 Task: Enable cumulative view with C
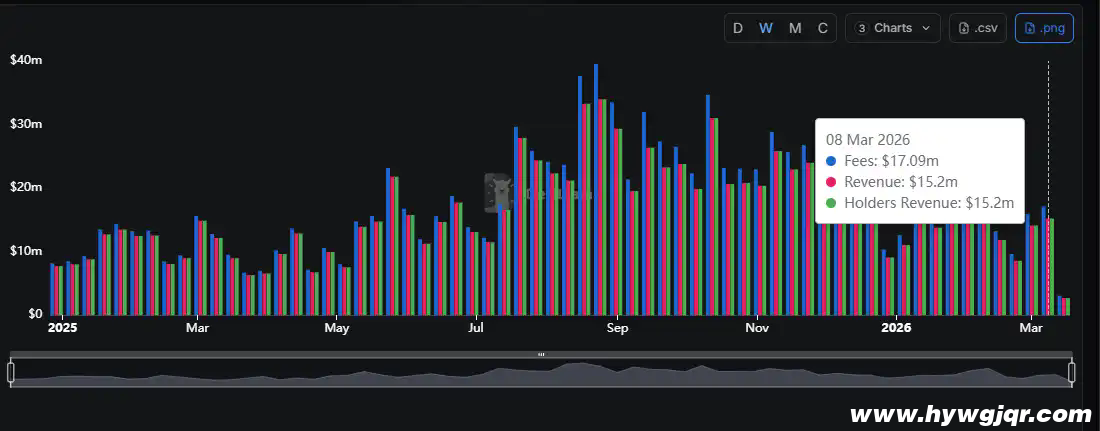click(x=823, y=28)
